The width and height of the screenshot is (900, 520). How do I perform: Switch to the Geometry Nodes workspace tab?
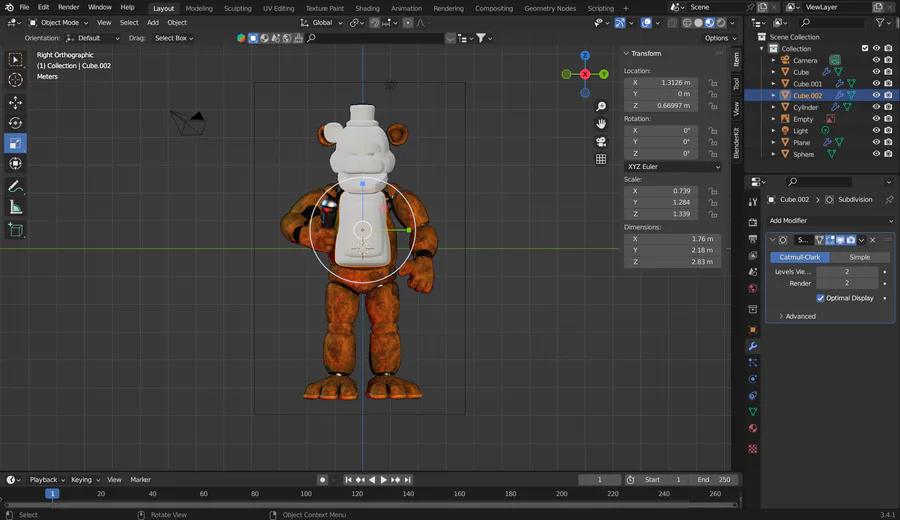click(550, 8)
